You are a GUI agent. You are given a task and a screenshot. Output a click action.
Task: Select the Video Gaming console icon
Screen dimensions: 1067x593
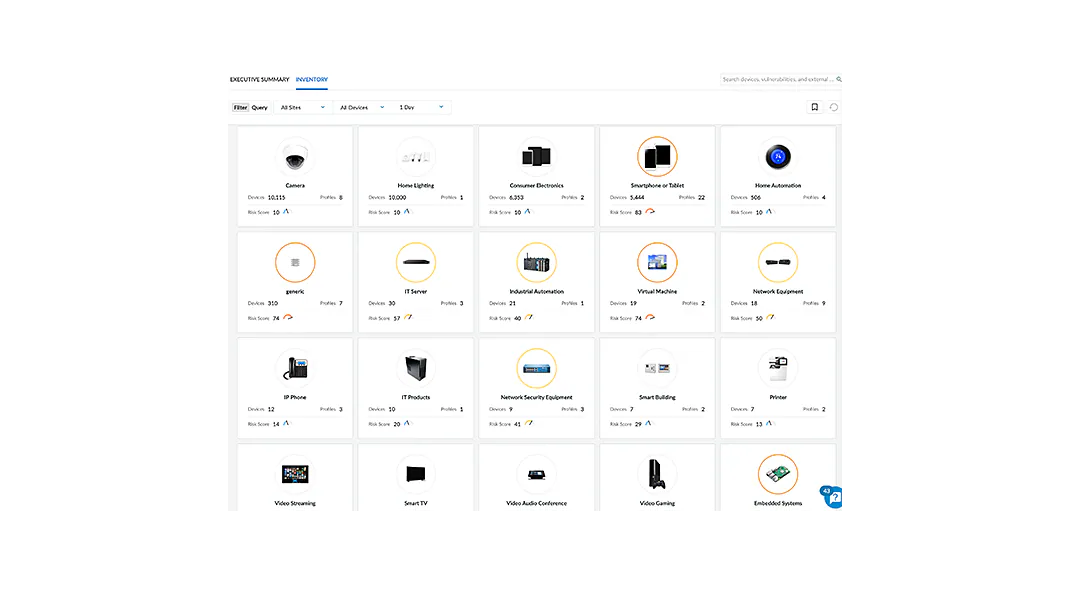point(657,474)
